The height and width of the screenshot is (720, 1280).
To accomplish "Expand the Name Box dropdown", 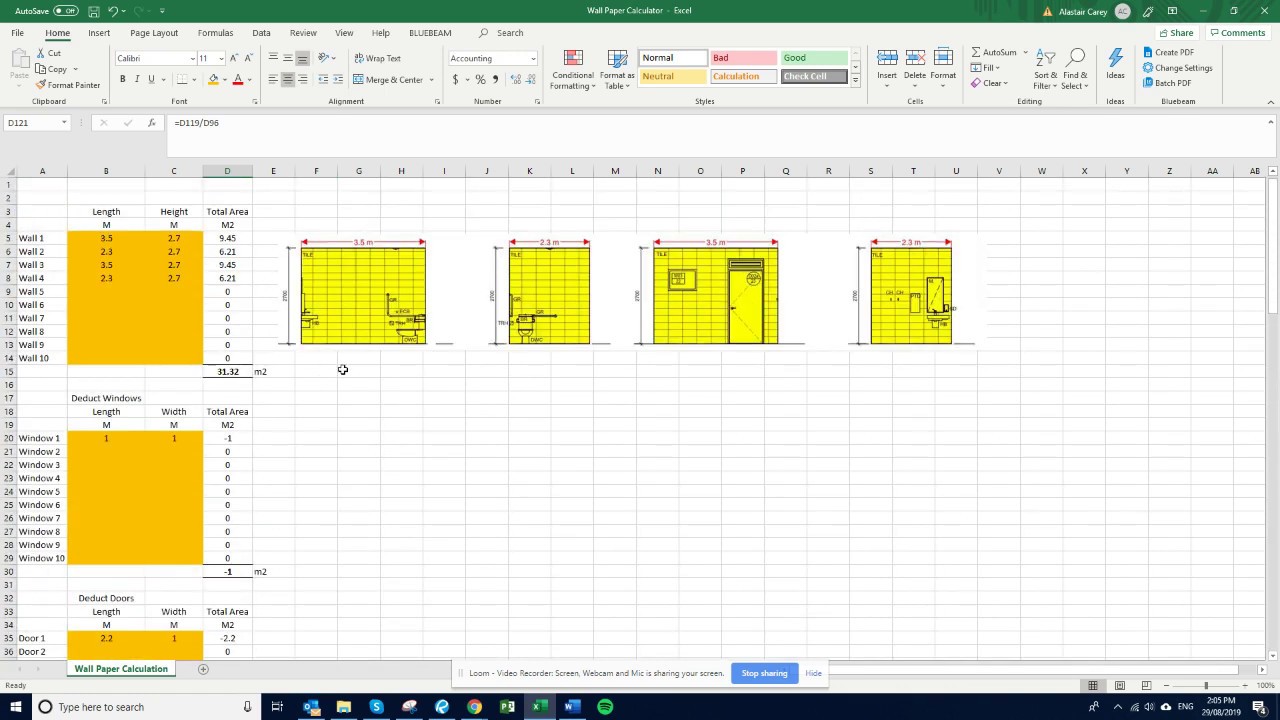I will point(64,122).
